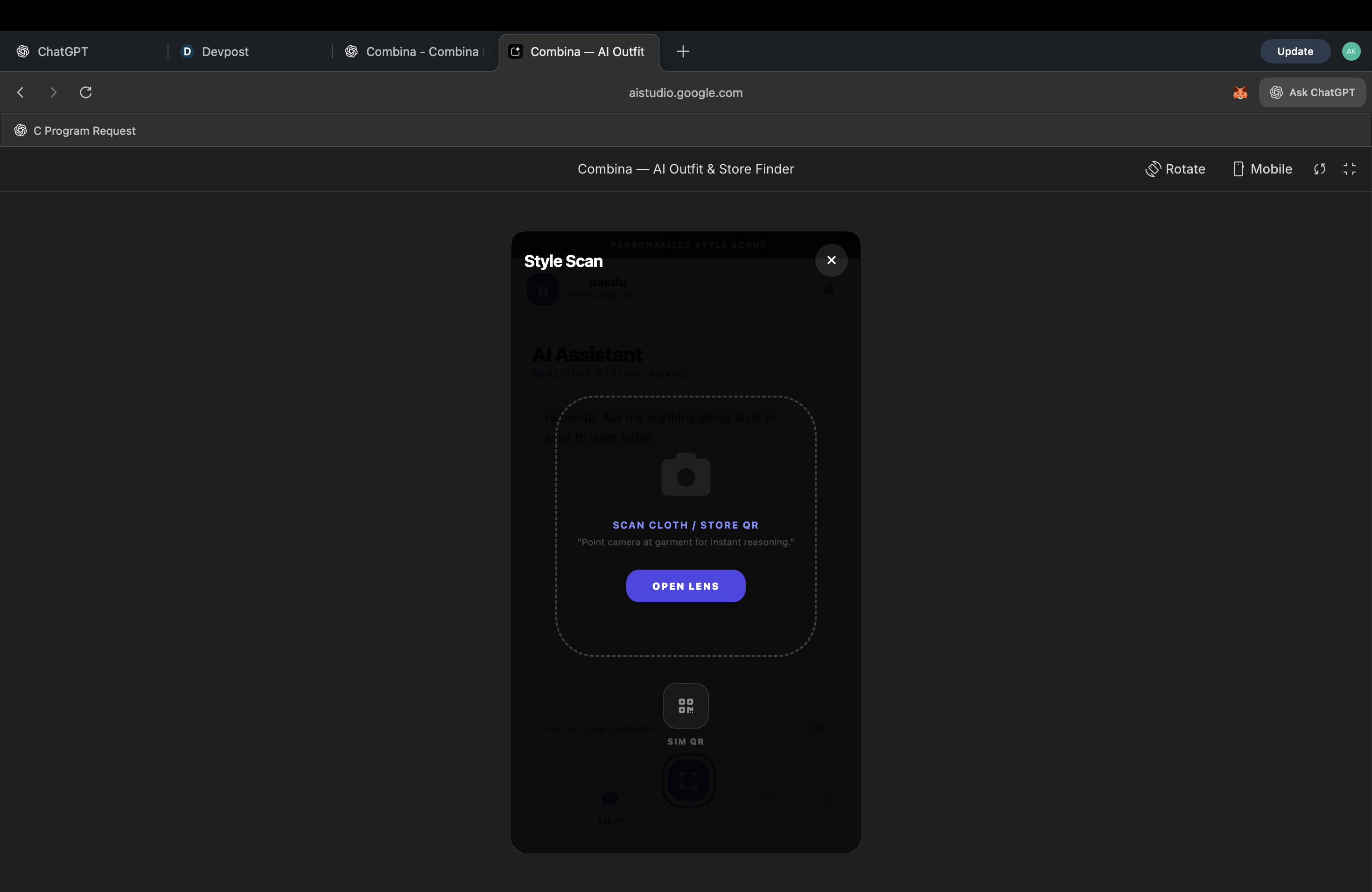The image size is (1372, 892).
Task: Tap the center scan frame button
Action: 688,781
